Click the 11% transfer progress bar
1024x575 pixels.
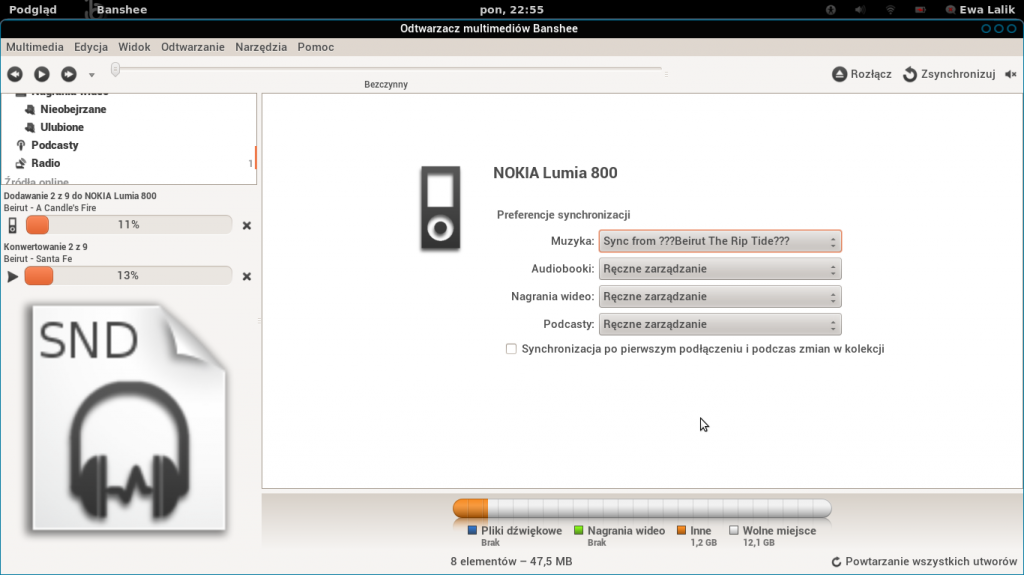[129, 225]
